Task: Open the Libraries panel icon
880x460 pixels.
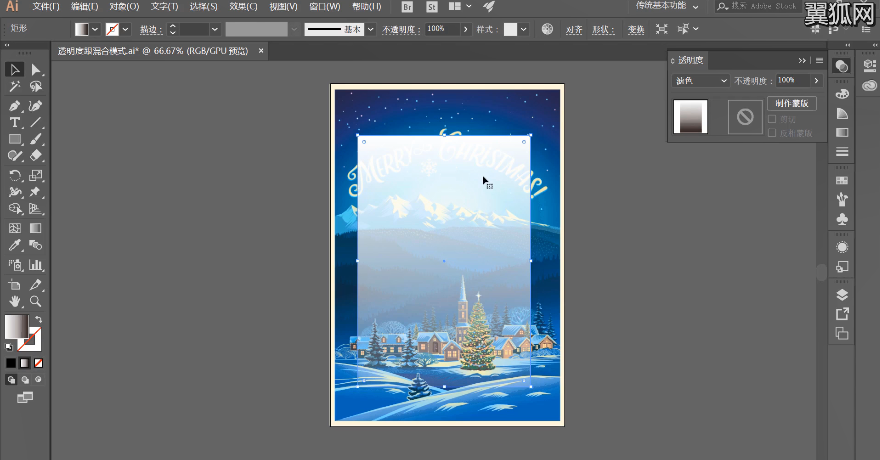Action: (869, 85)
